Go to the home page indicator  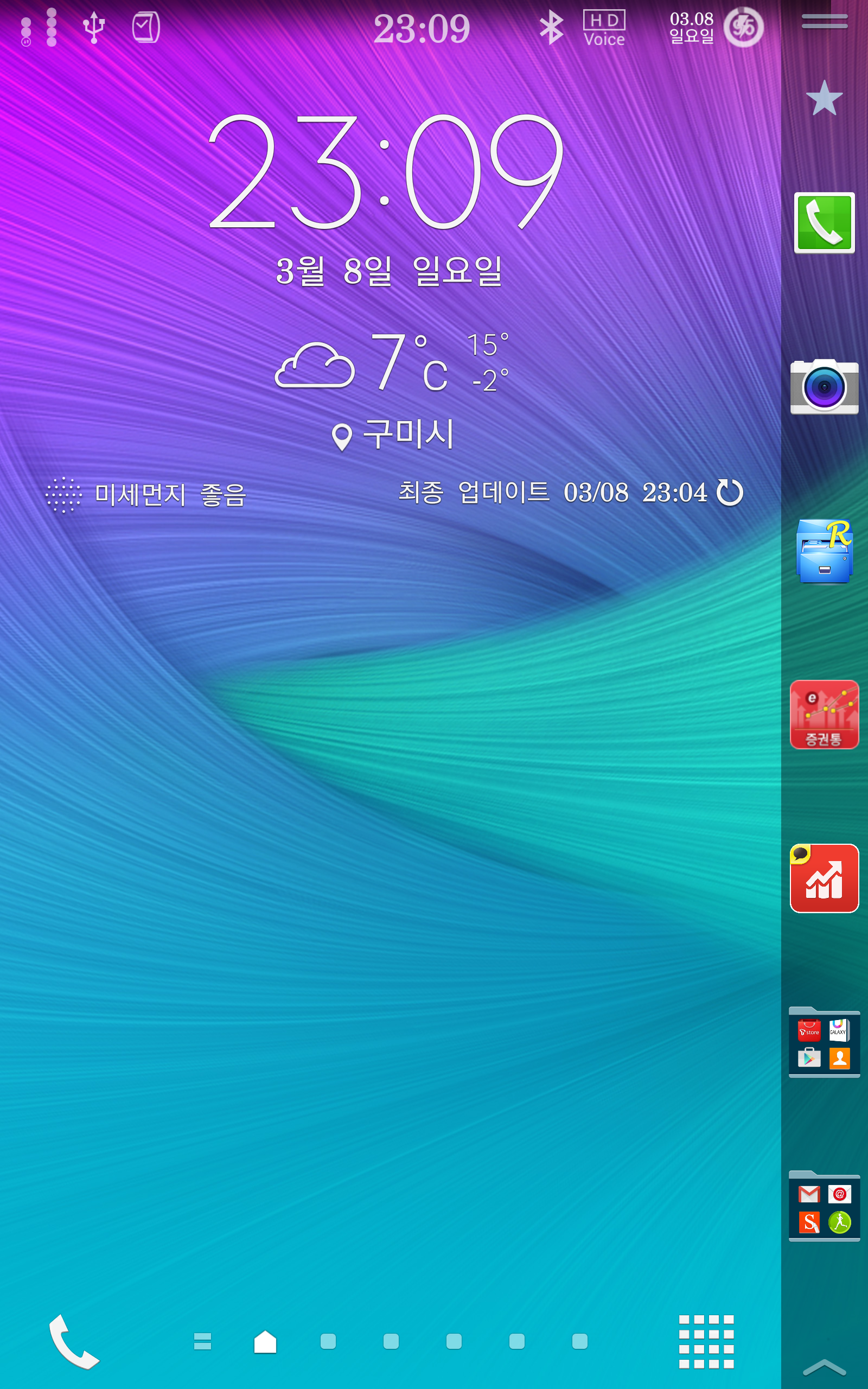tap(265, 1341)
